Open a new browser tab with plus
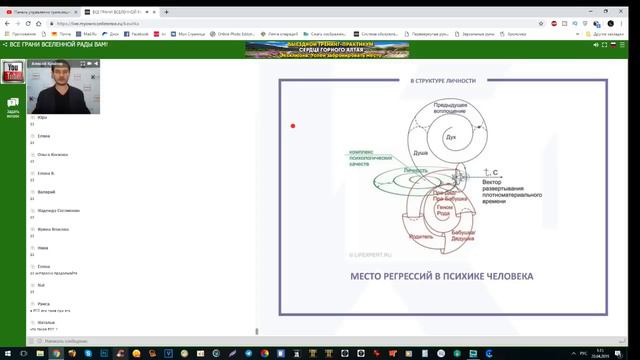The height and width of the screenshot is (360, 640). pyautogui.click(x=166, y=12)
